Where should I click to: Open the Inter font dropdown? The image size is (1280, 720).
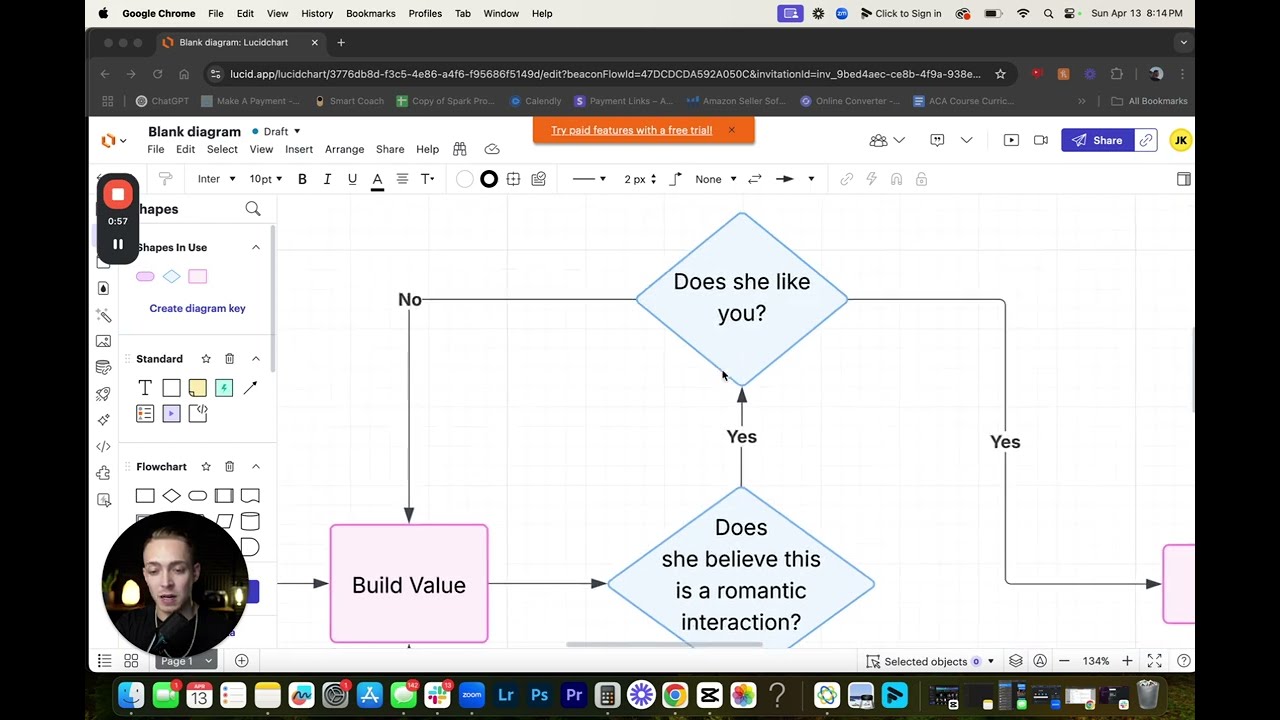(216, 179)
